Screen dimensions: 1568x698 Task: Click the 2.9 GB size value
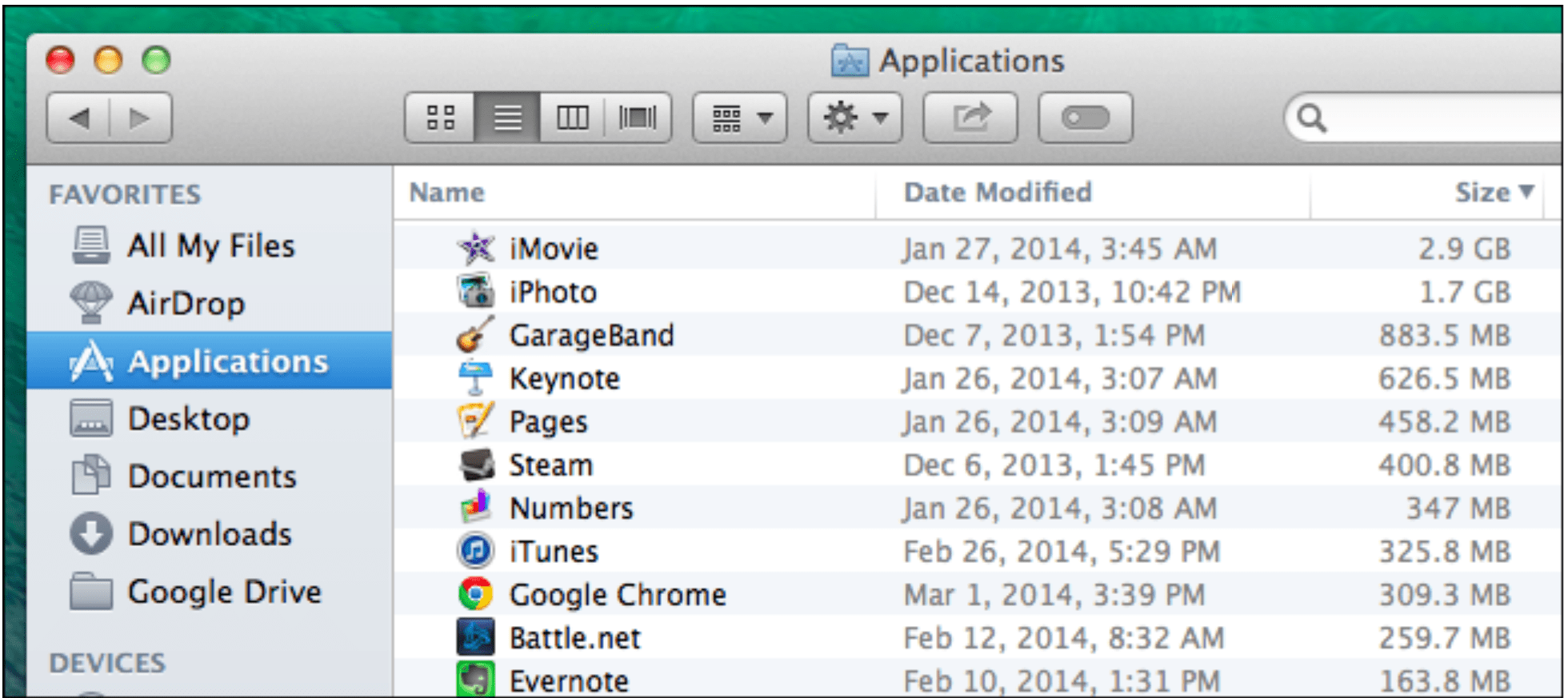click(x=1464, y=249)
